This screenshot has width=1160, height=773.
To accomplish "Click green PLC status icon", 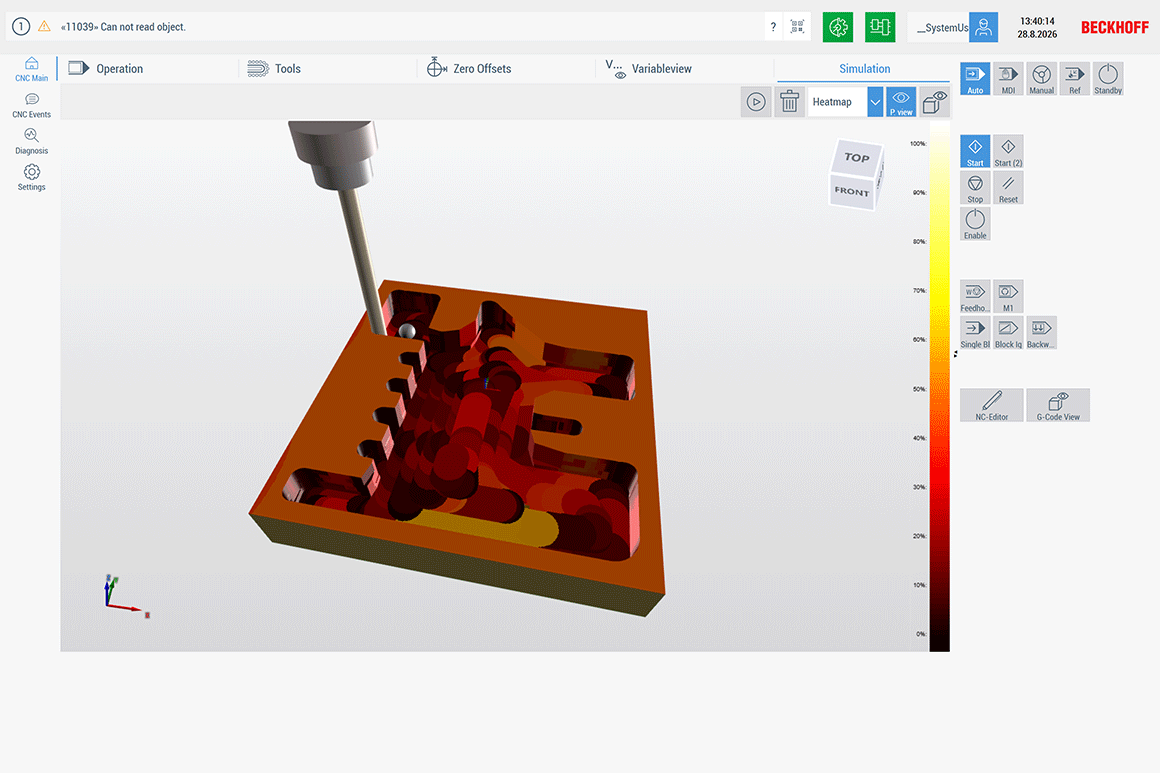I will pos(880,27).
